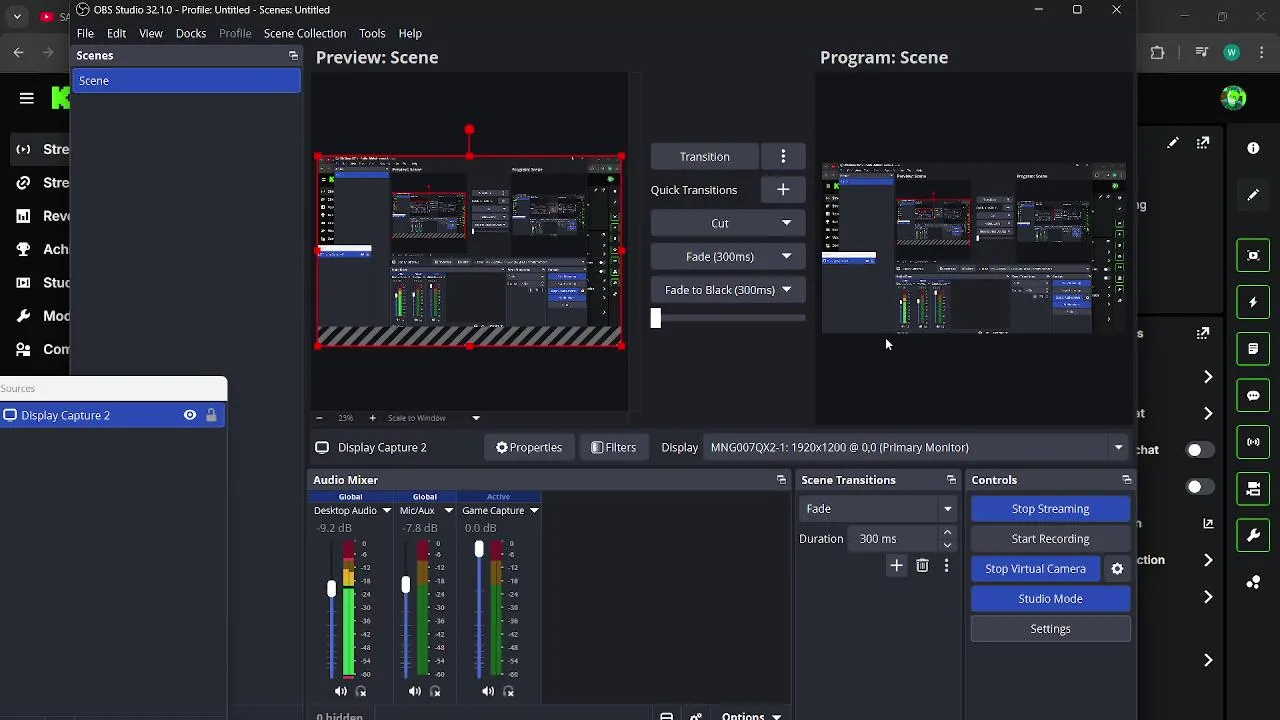Image resolution: width=1280 pixels, height=720 pixels.
Task: Open Fade scene transition combo box
Action: [x=877, y=509]
